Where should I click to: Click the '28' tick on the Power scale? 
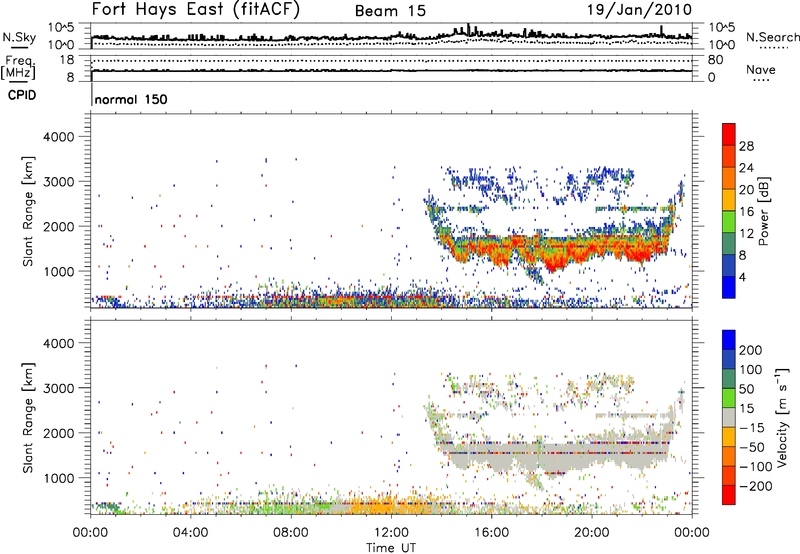tap(746, 146)
